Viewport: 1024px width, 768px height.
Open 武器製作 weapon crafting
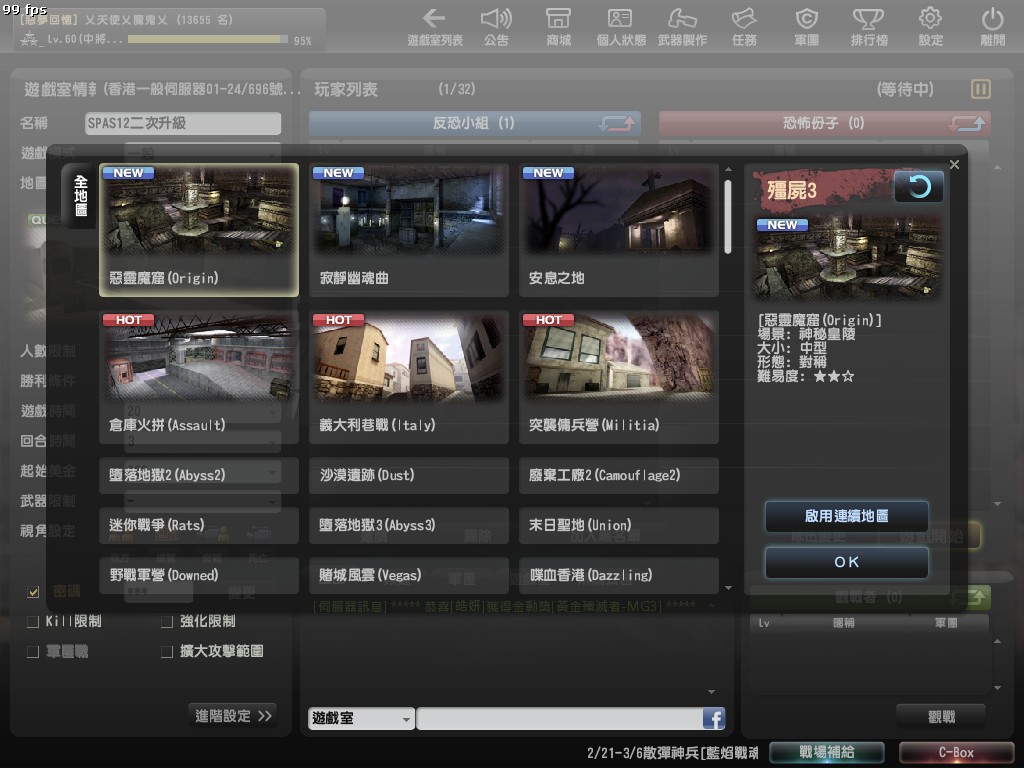[x=682, y=27]
